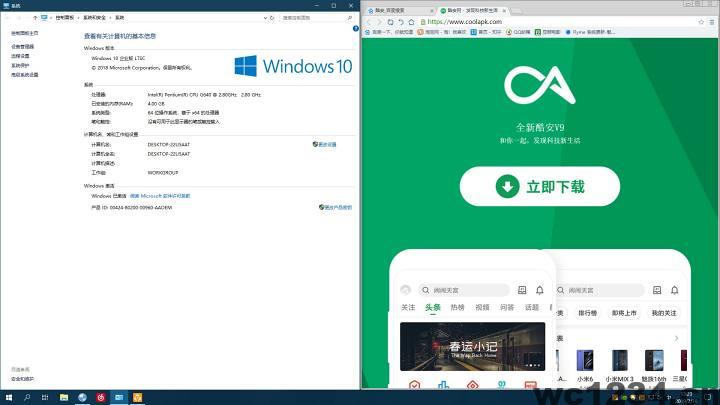Expand the right-phone list chevron arrow
The image size is (720, 405).
pos(676,338)
